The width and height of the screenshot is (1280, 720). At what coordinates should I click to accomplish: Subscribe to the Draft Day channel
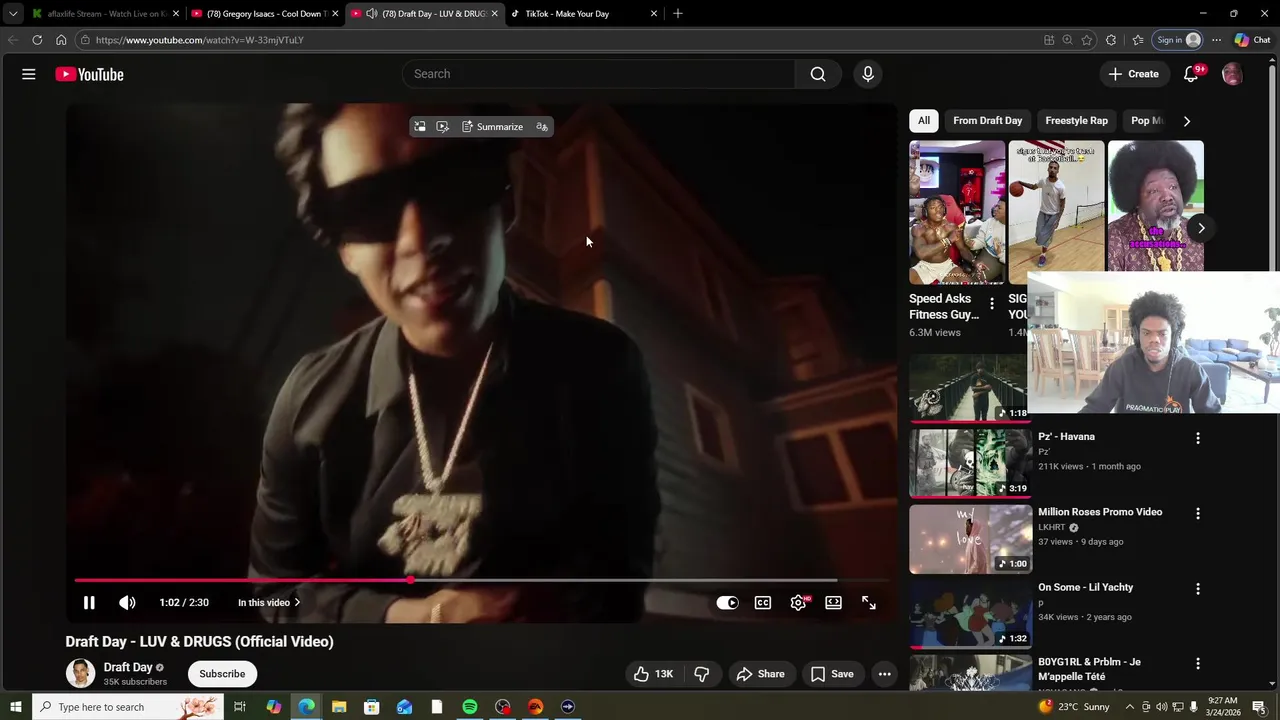[222, 674]
